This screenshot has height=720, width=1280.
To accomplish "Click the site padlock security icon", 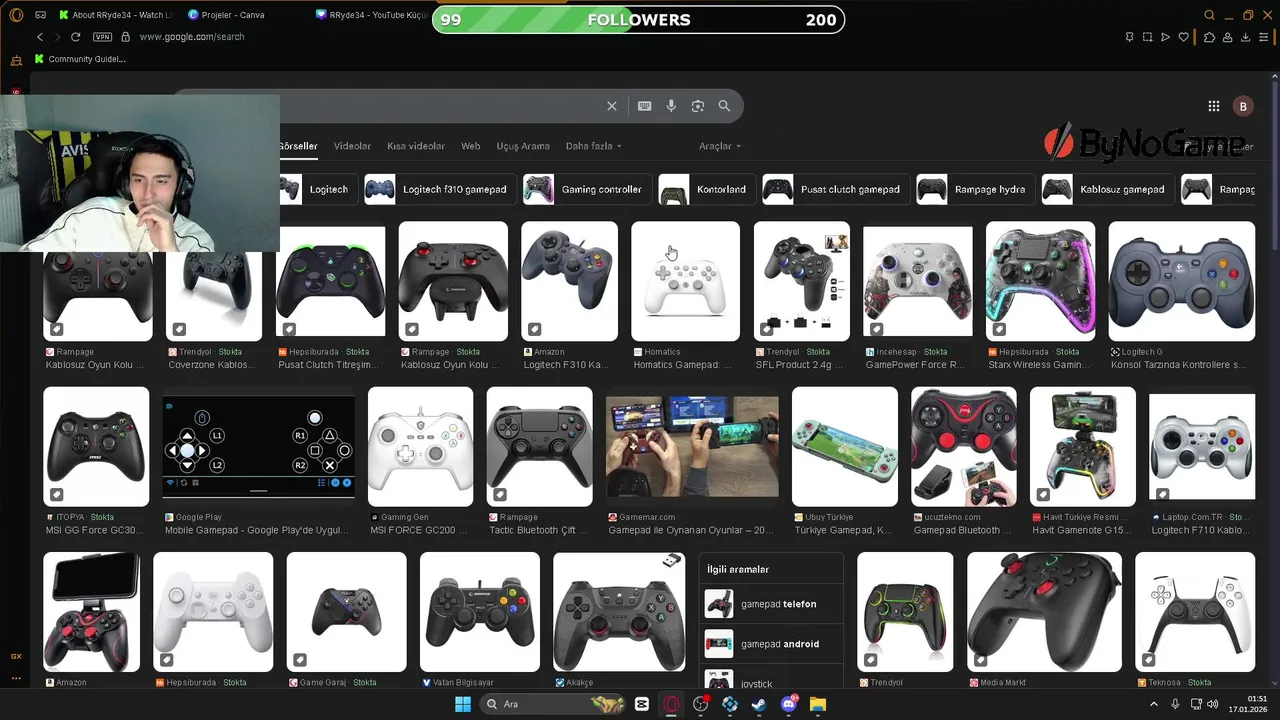I will 125,37.
